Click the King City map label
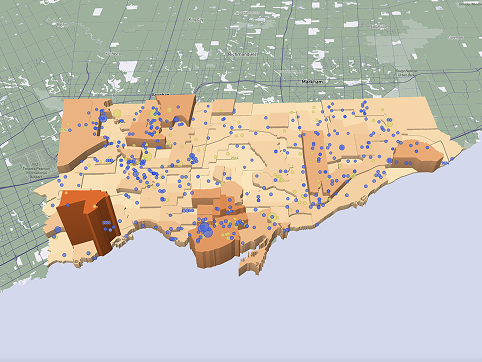Screen dimensions: 482x362 tap(196, 20)
